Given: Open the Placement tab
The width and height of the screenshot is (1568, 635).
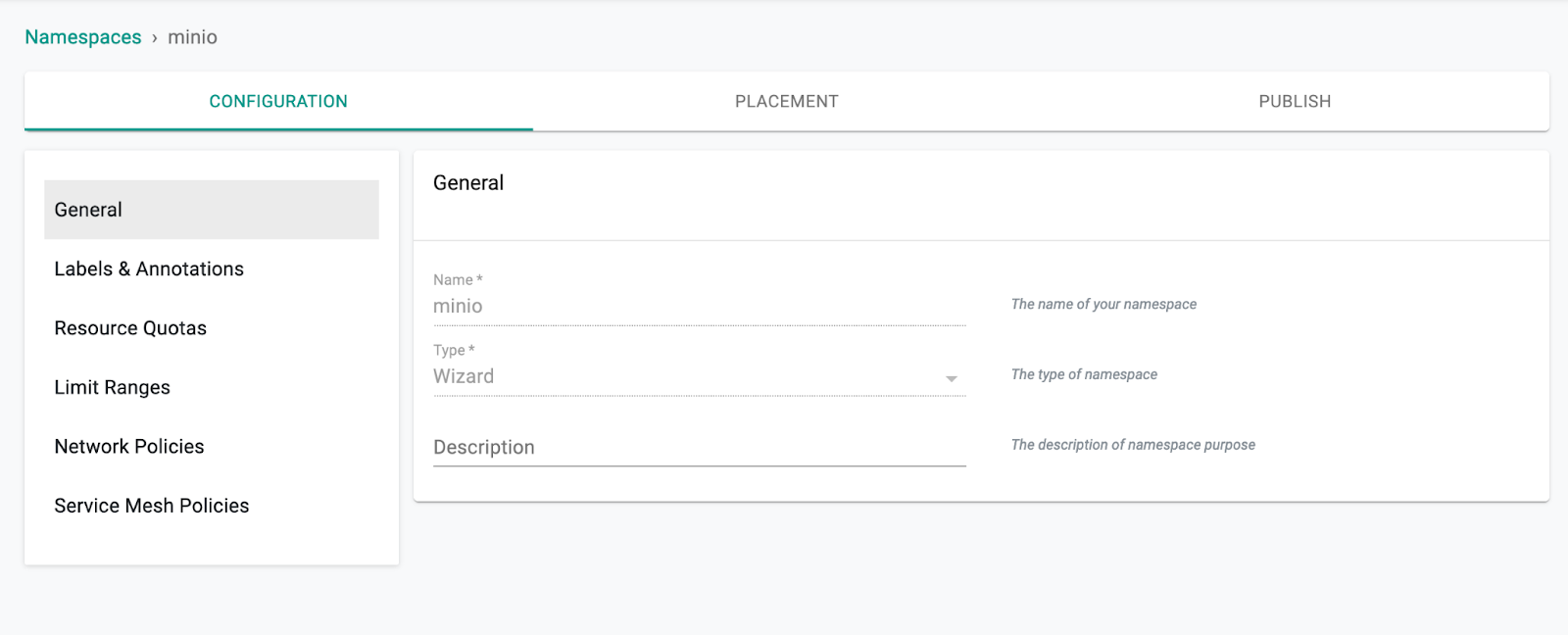Looking at the screenshot, I should pos(786,101).
